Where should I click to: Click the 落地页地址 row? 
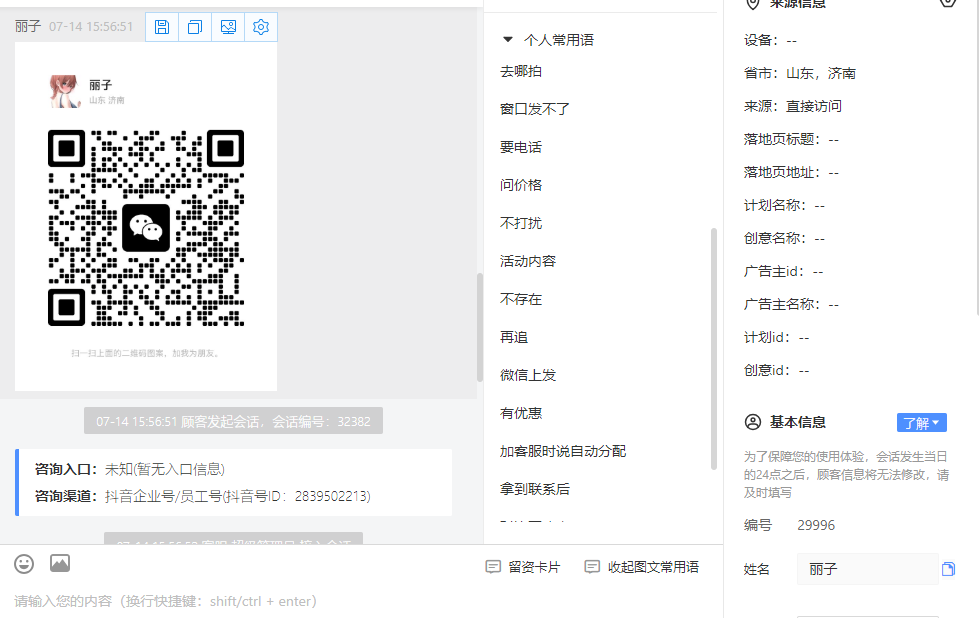tap(791, 172)
